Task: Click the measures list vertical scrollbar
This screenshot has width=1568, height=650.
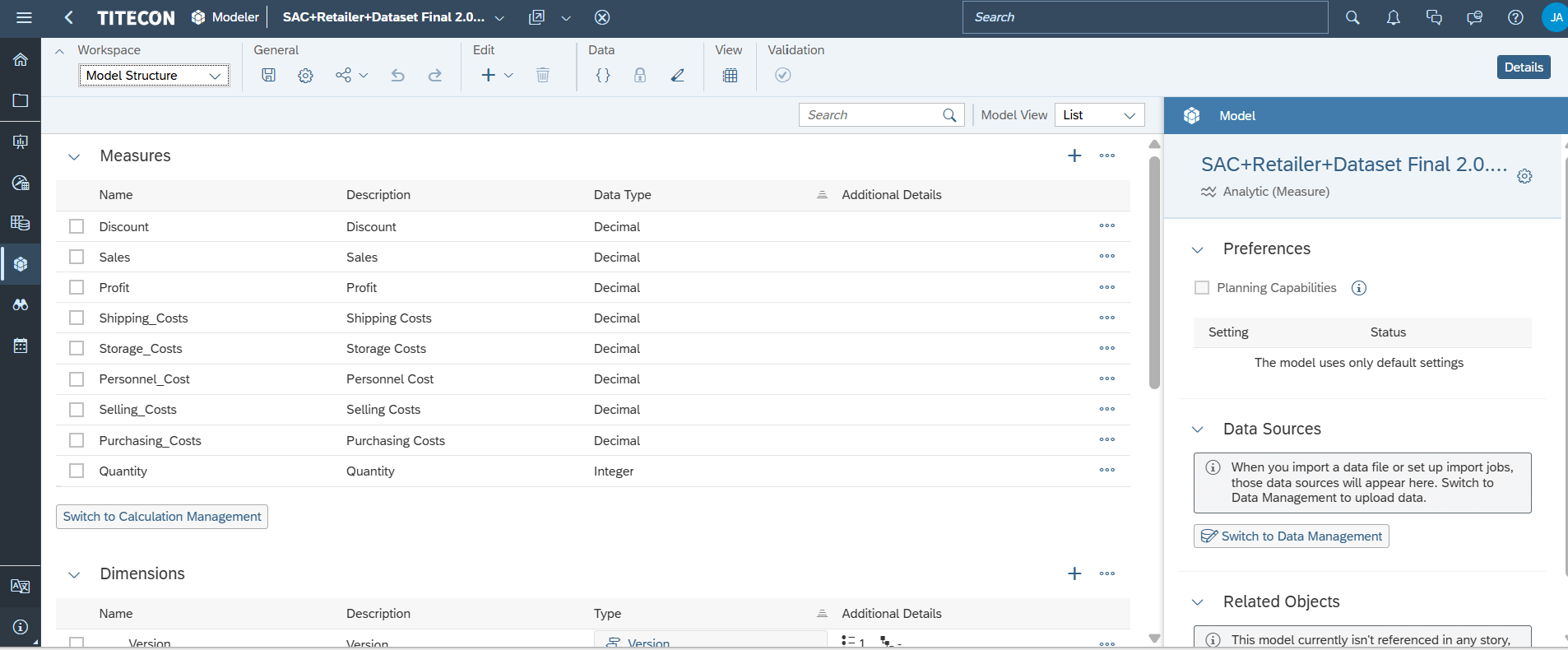Action: pyautogui.click(x=1154, y=272)
